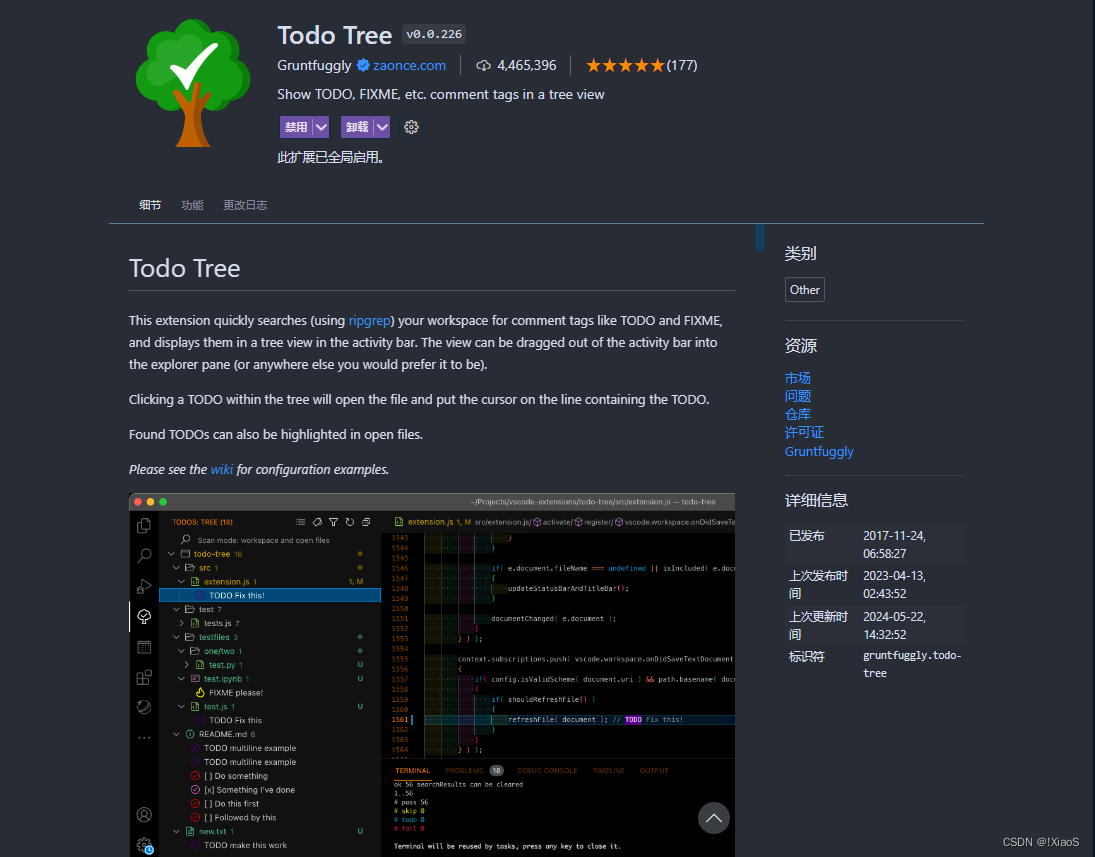1095x857 pixels.
Task: Click the Other category button
Action: pyautogui.click(x=804, y=290)
